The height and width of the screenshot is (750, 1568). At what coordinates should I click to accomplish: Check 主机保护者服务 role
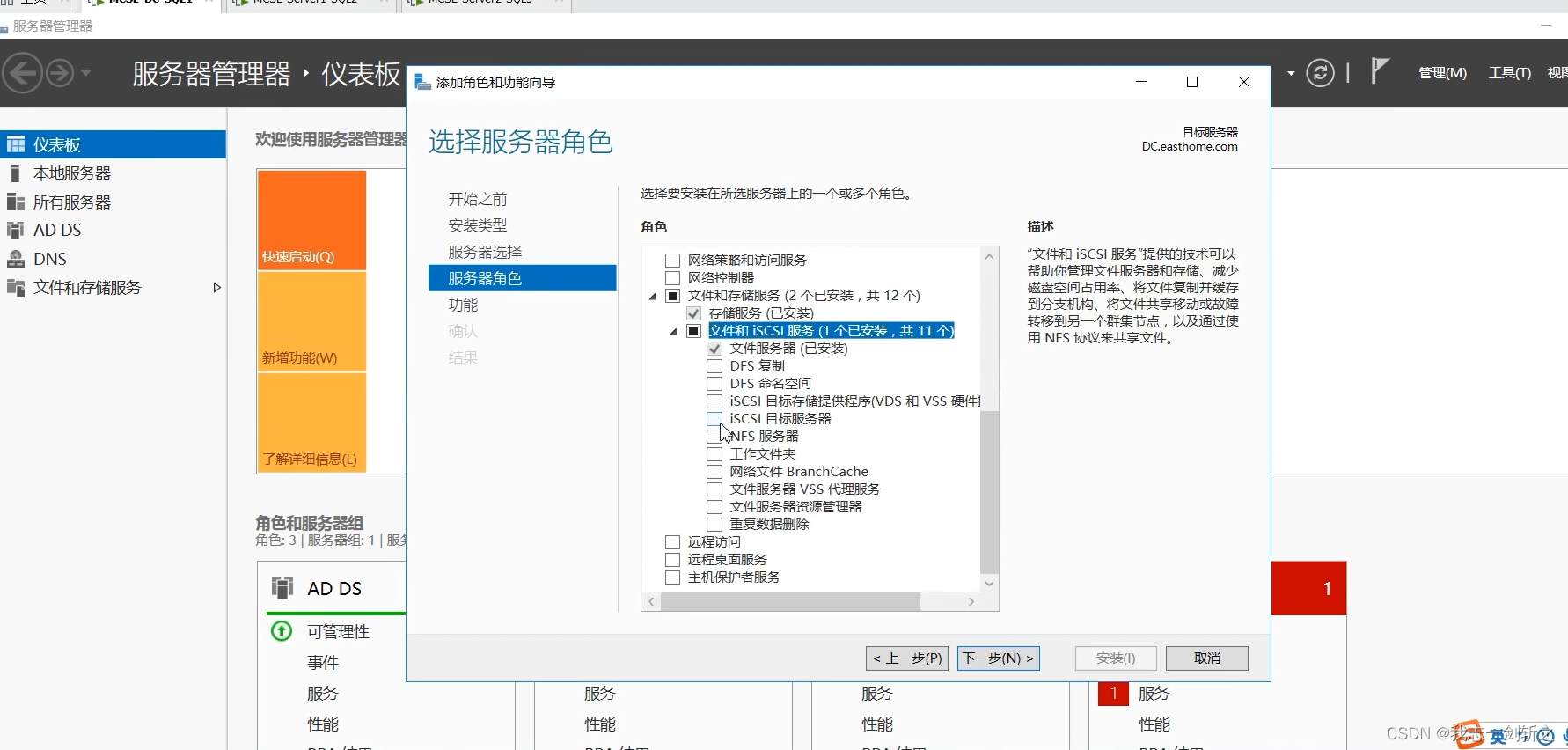coord(673,577)
